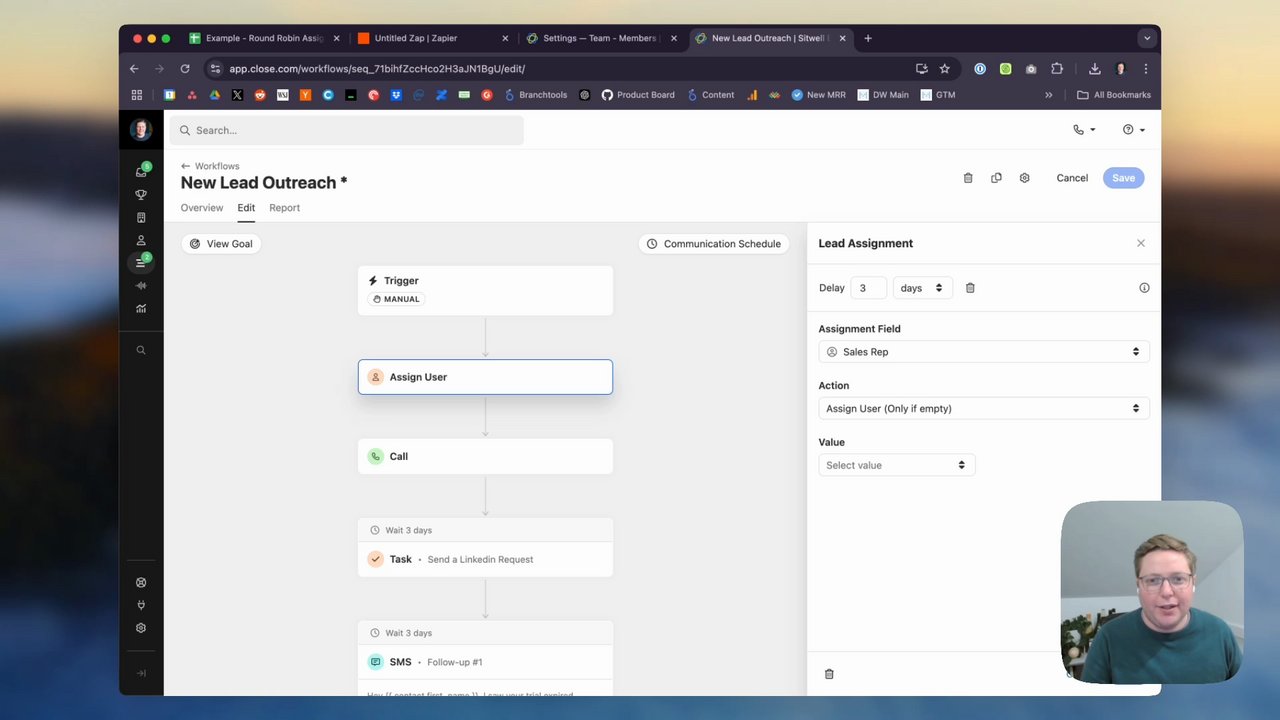The image size is (1280, 720).
Task: Open the Inbox icon in the sidebar
Action: pyautogui.click(x=141, y=171)
